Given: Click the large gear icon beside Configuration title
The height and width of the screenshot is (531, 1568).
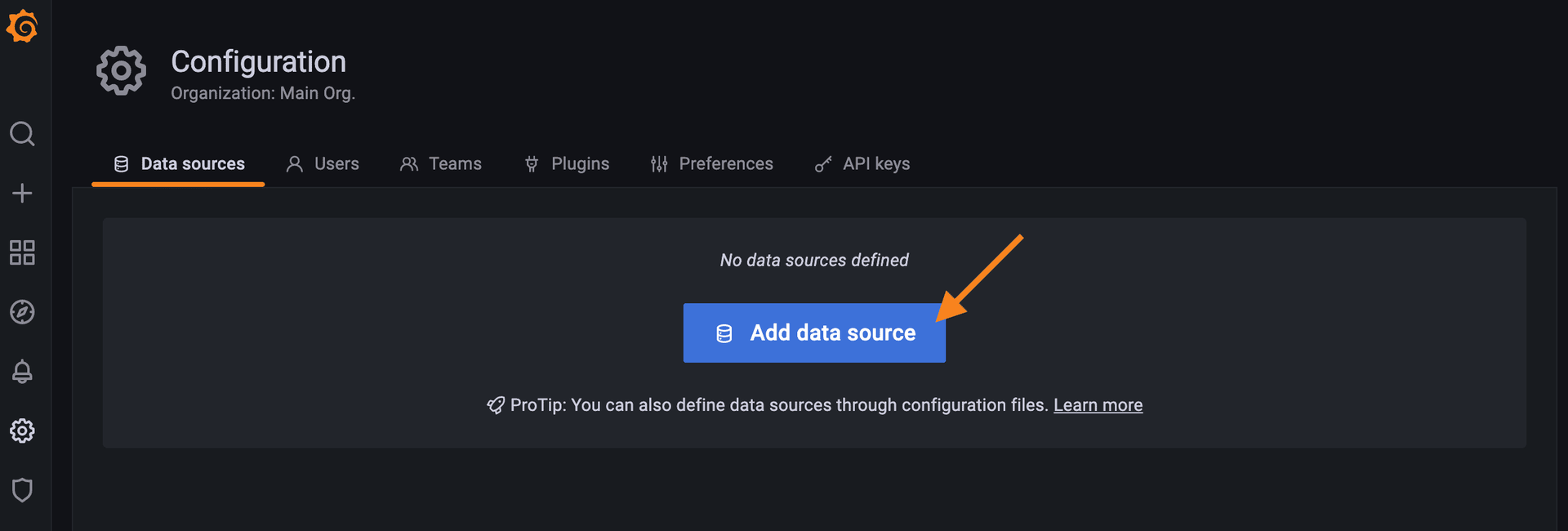Looking at the screenshot, I should click(121, 71).
